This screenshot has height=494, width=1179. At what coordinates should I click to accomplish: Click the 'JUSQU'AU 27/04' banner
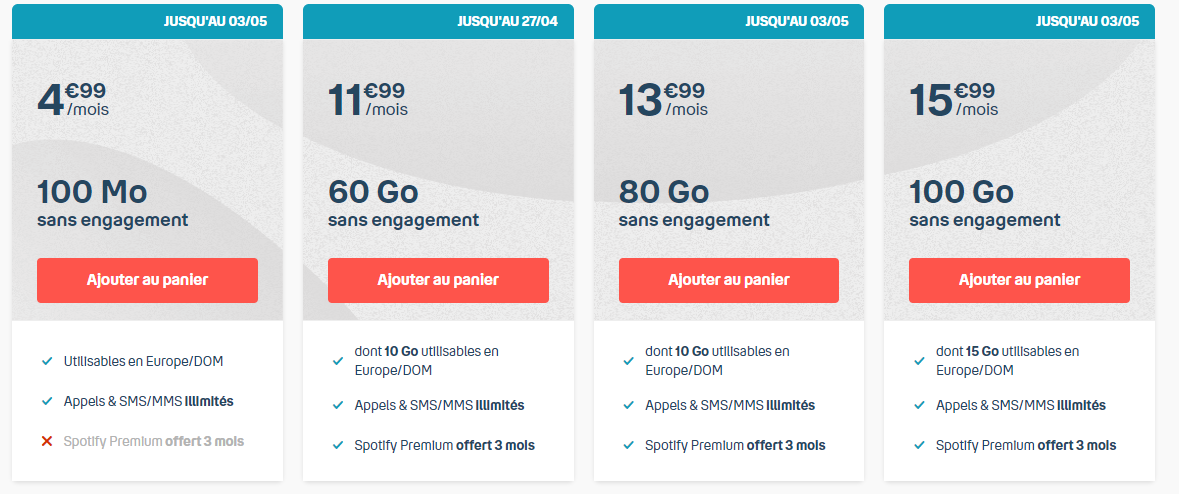tap(507, 21)
